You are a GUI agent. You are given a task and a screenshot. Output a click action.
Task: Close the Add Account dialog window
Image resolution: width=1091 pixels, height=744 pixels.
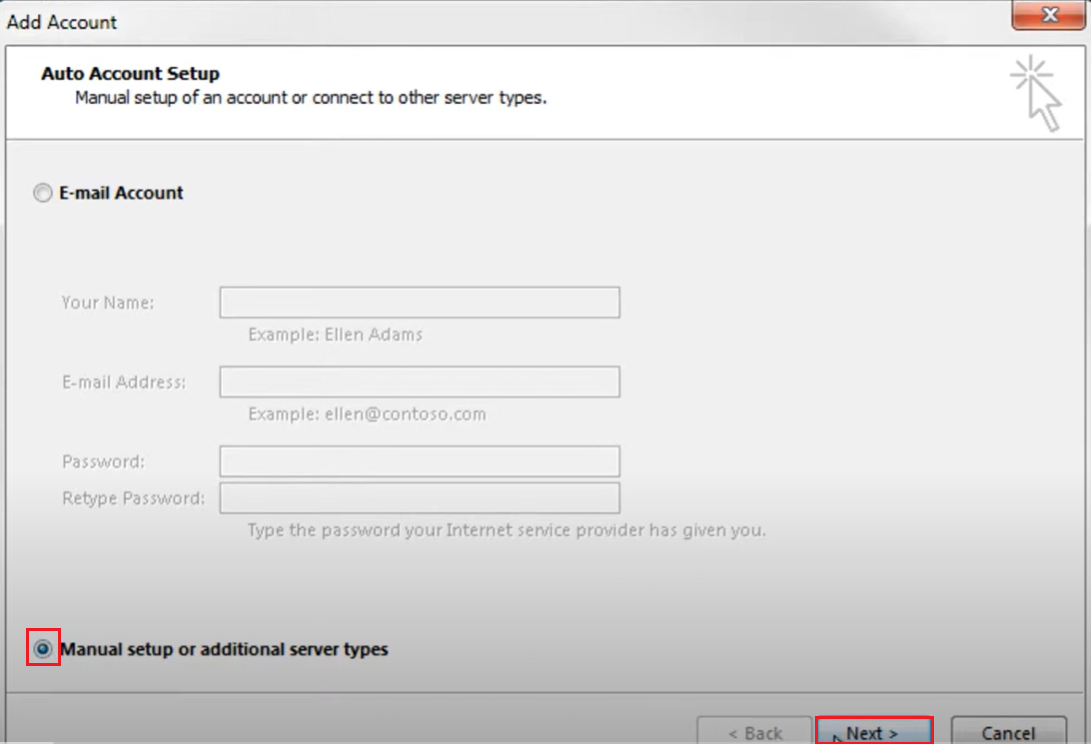[x=1049, y=15]
